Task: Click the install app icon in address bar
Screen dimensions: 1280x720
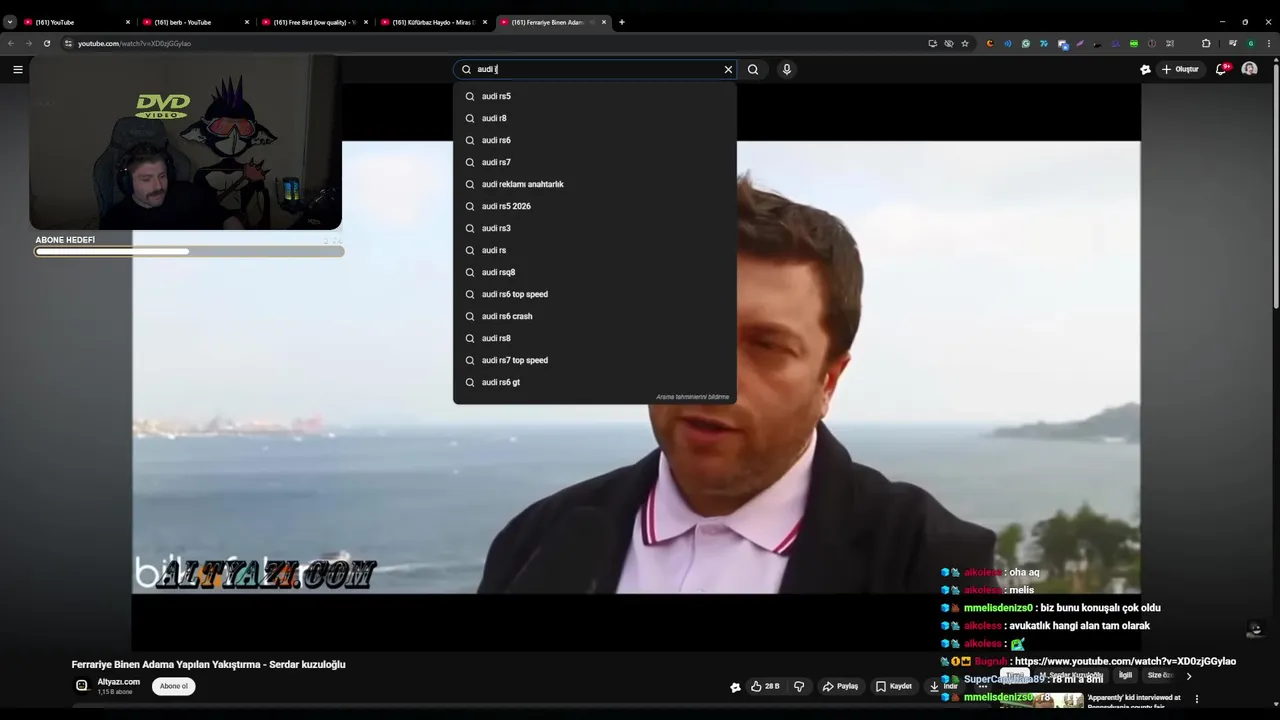Action: (933, 43)
